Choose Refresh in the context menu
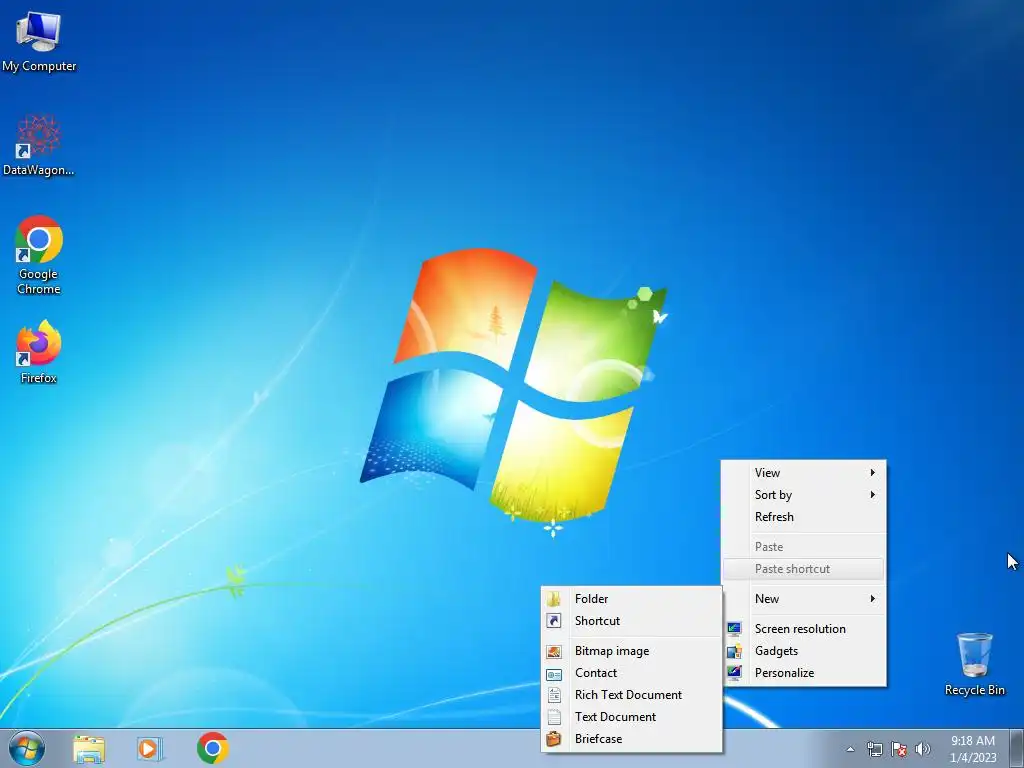 tap(803, 517)
